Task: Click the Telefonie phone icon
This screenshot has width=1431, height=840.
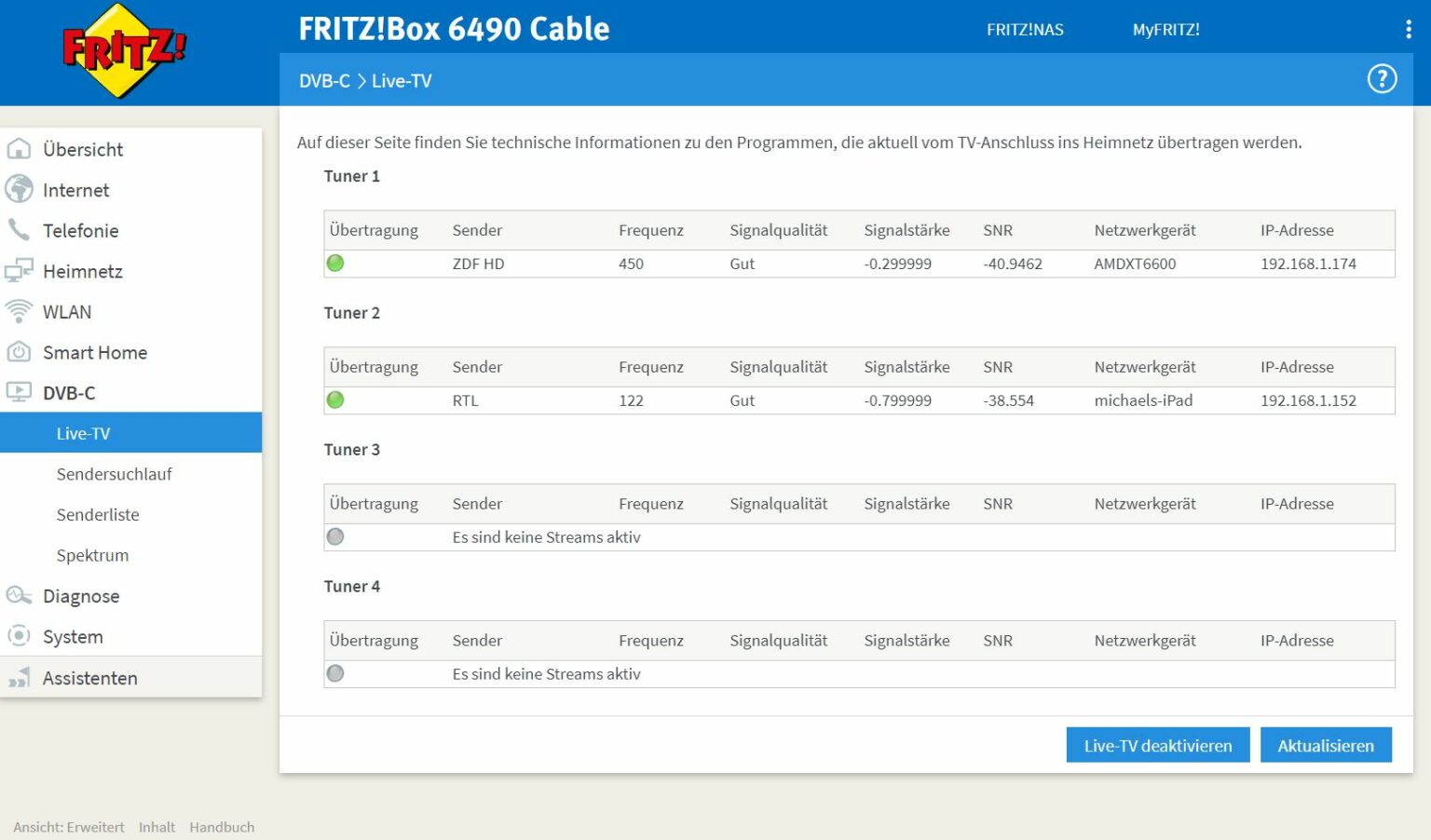Action: click(19, 230)
